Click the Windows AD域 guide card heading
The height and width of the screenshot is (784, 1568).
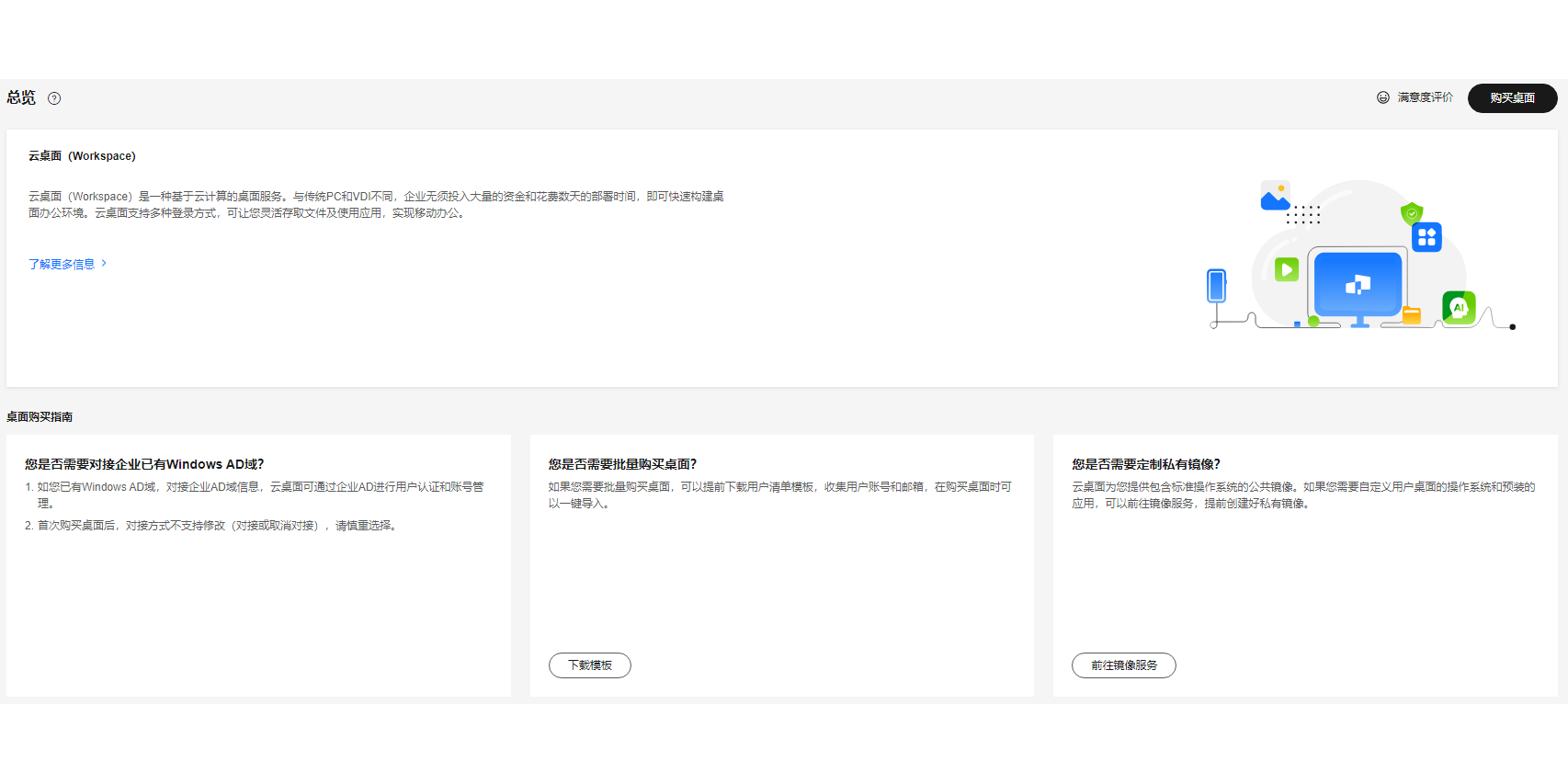(x=144, y=464)
